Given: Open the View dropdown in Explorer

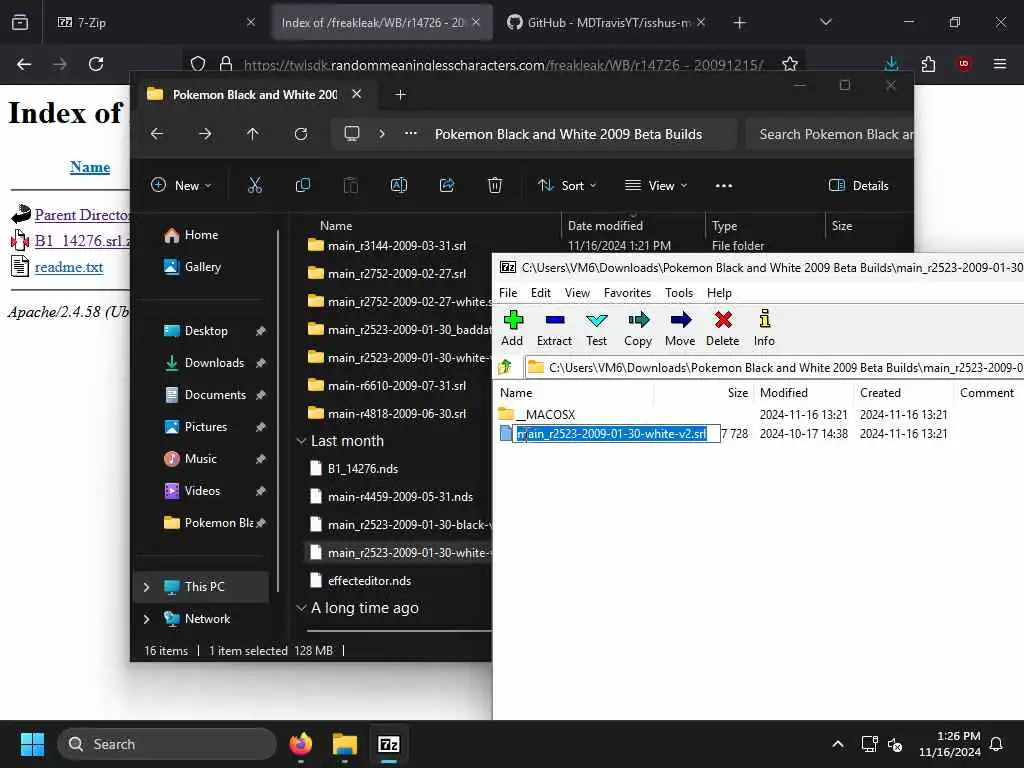Looking at the screenshot, I should [656, 185].
